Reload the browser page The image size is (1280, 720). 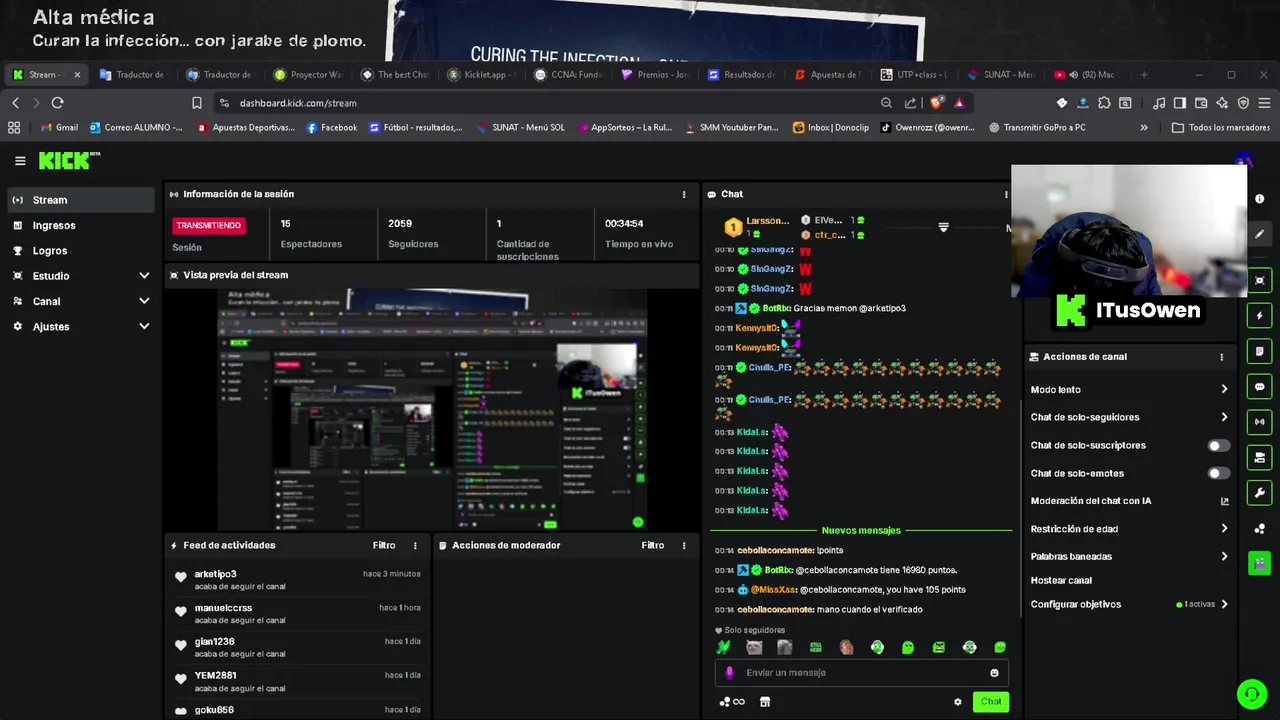coord(57,102)
